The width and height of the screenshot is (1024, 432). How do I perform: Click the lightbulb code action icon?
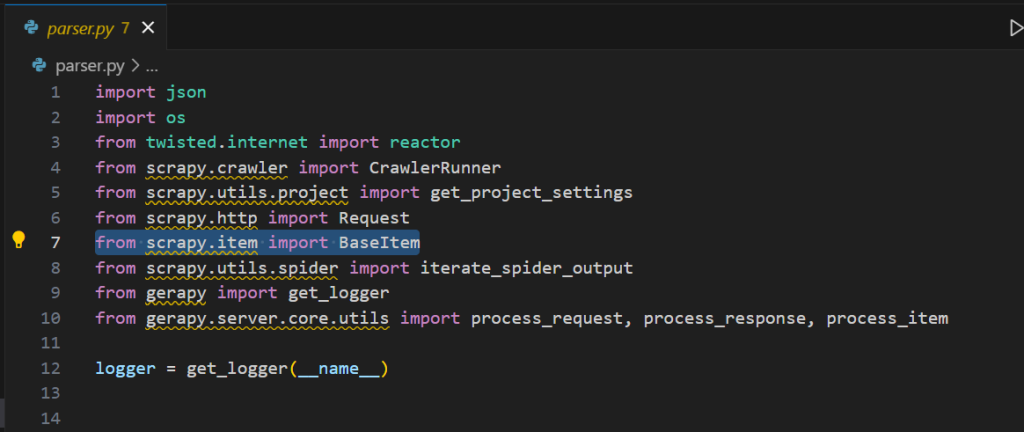point(18,240)
